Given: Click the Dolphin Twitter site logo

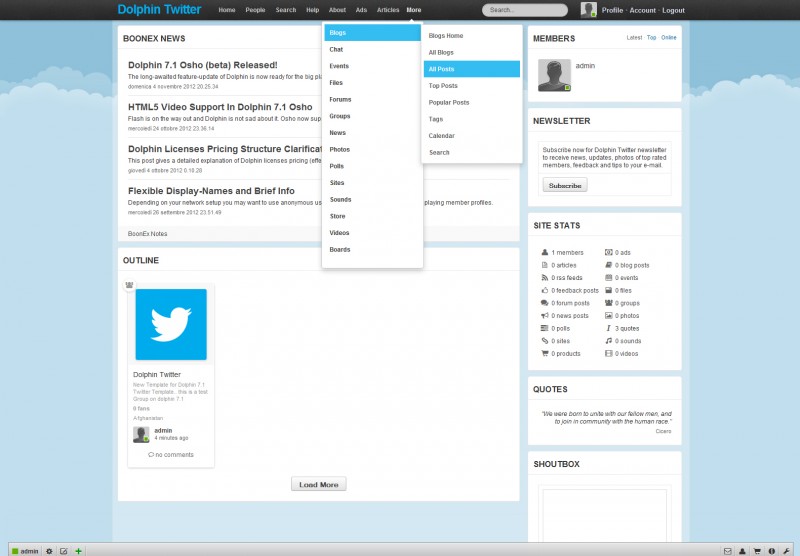Looking at the screenshot, I should pyautogui.click(x=159, y=10).
